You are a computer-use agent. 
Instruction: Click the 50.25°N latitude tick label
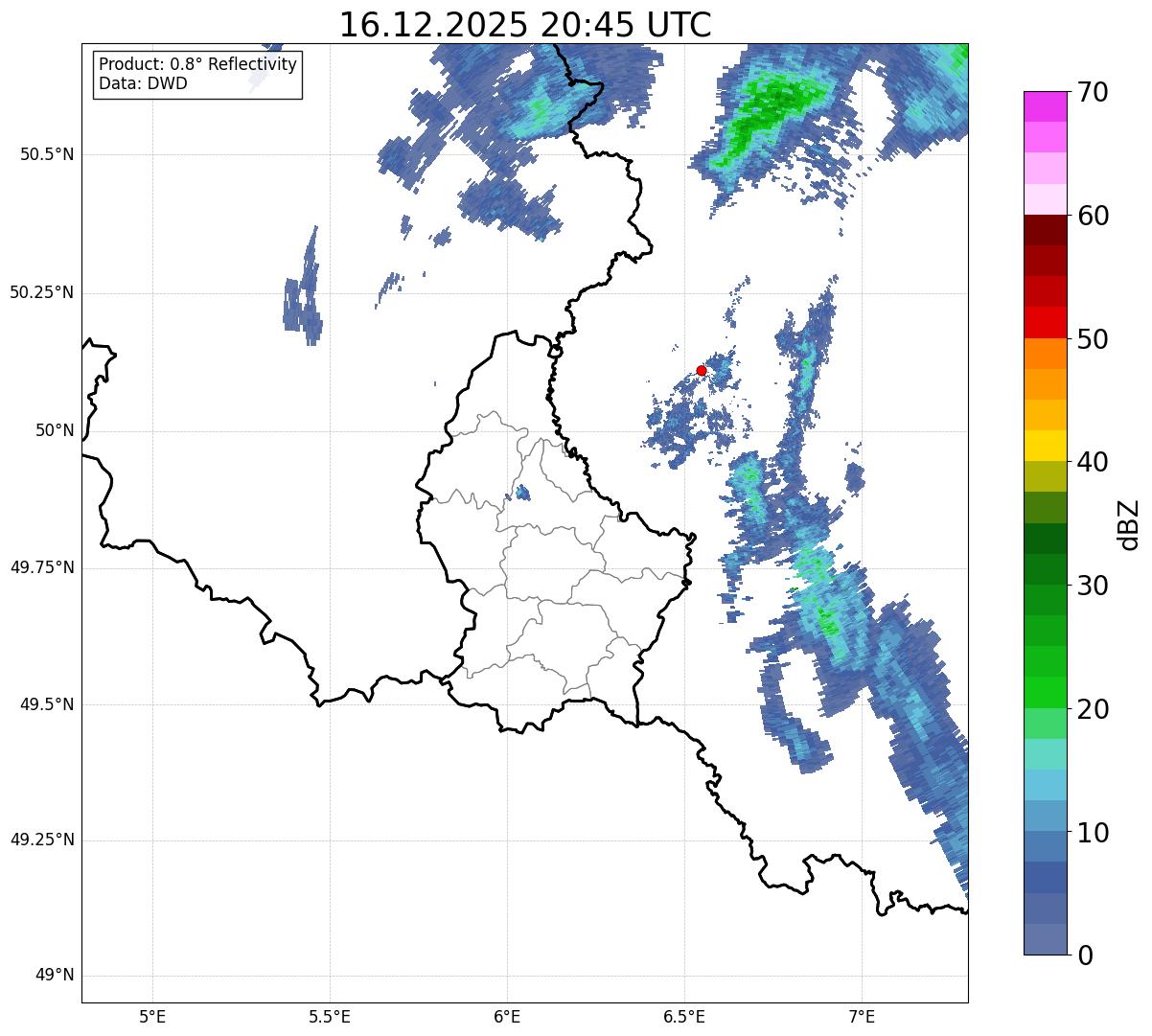pyautogui.click(x=42, y=292)
